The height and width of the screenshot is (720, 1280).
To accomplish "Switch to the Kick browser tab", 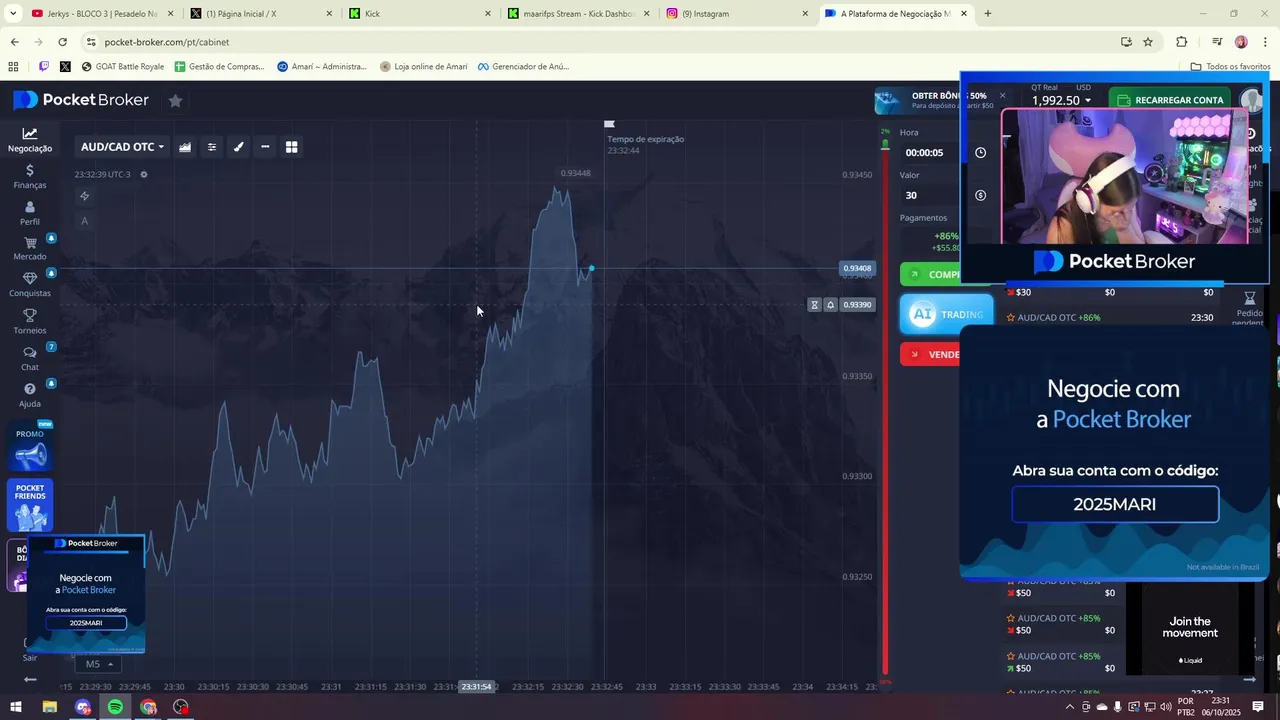I will pyautogui.click(x=418, y=14).
